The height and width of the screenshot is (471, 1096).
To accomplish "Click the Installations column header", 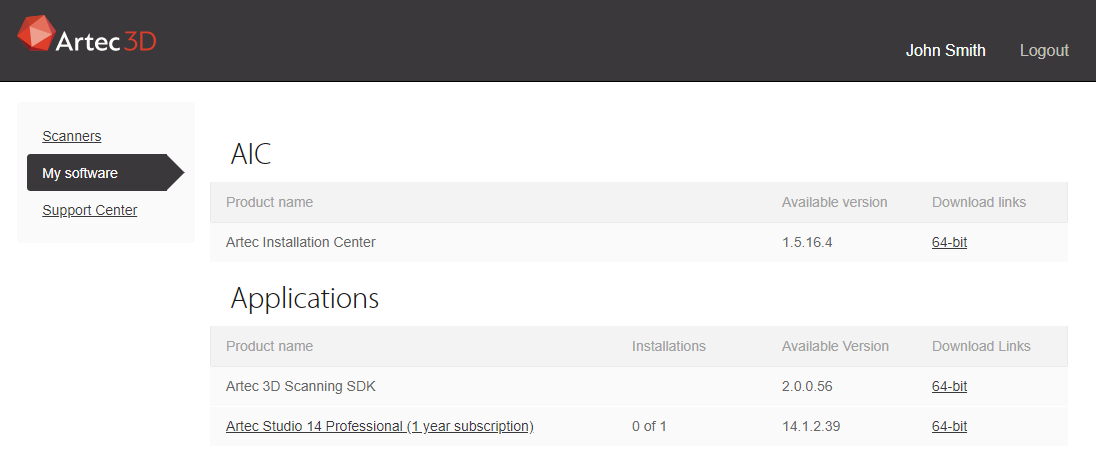I will click(668, 346).
